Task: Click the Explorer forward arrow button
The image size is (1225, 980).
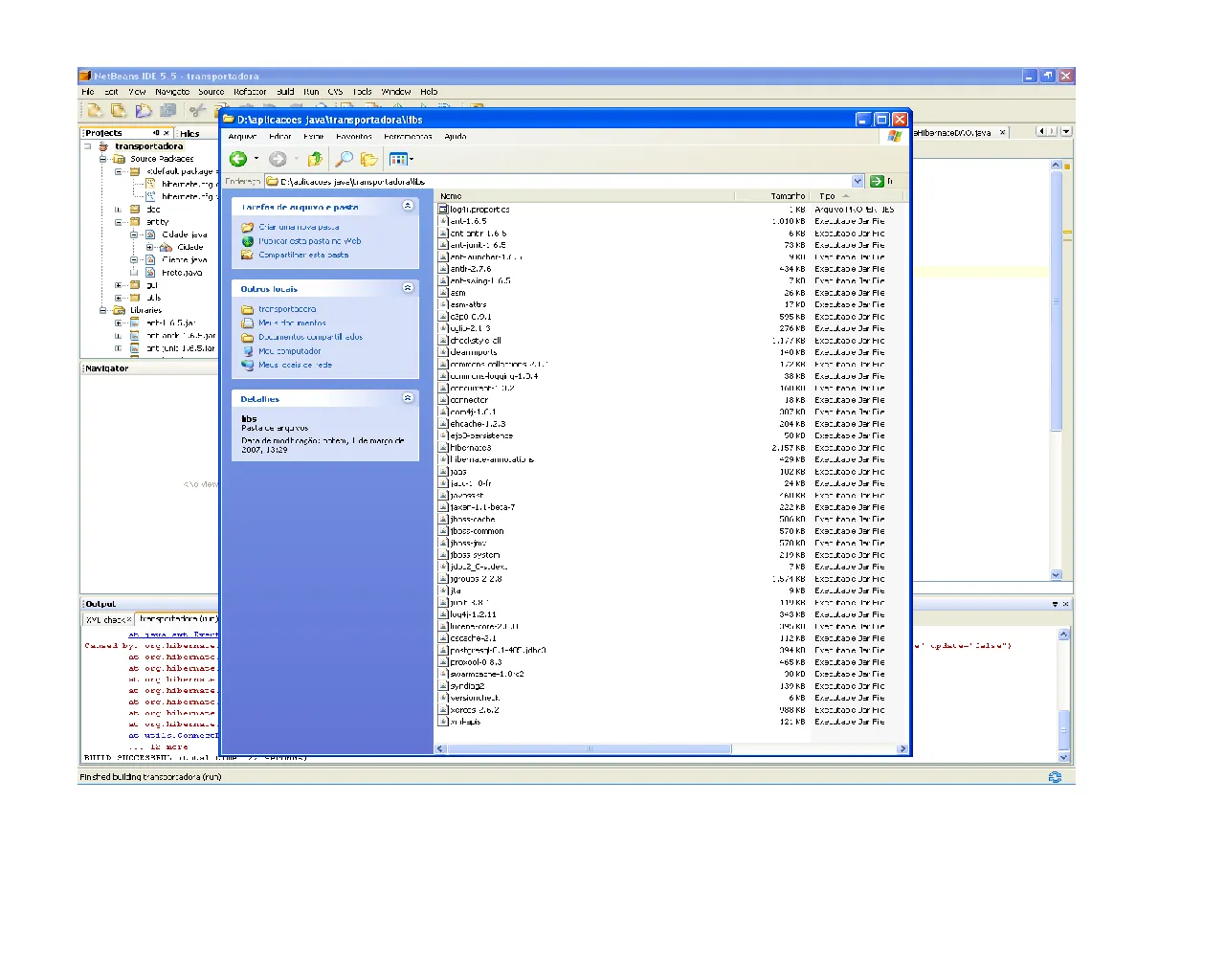Action: (278, 159)
